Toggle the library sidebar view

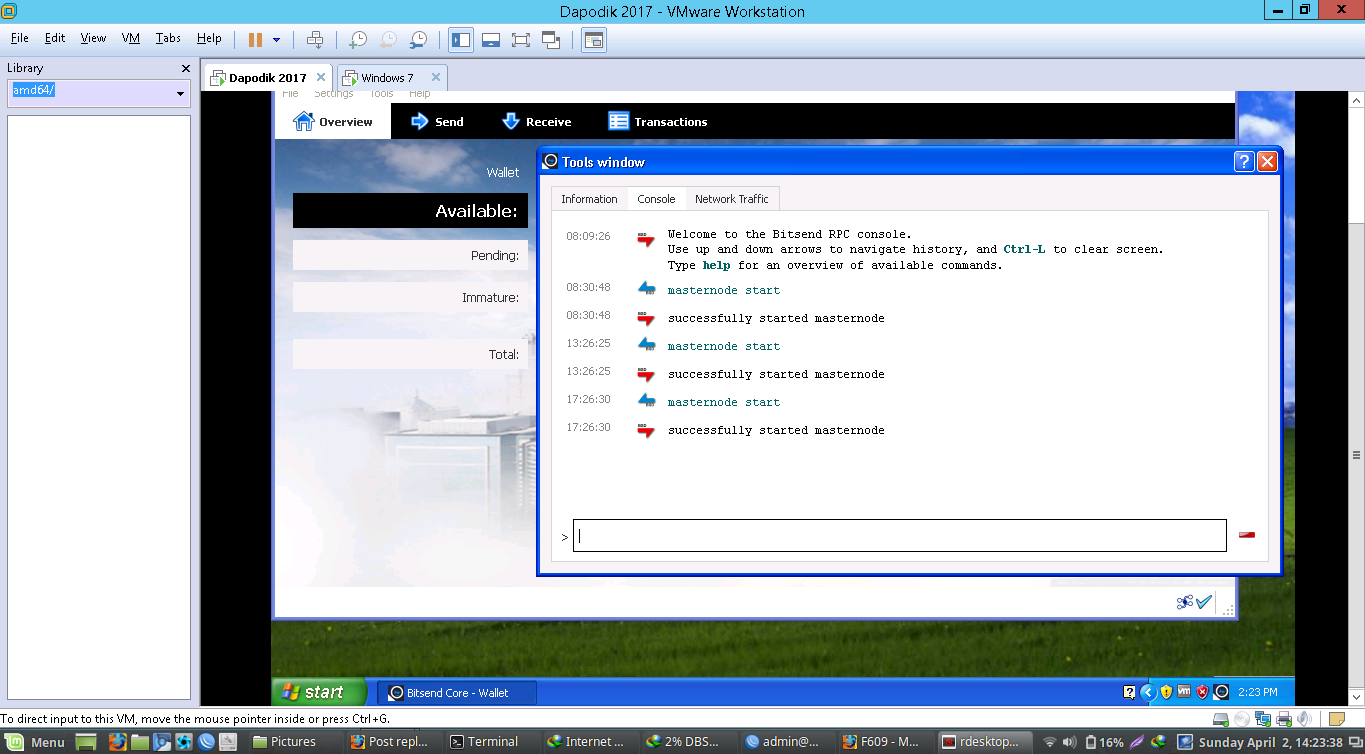point(461,40)
